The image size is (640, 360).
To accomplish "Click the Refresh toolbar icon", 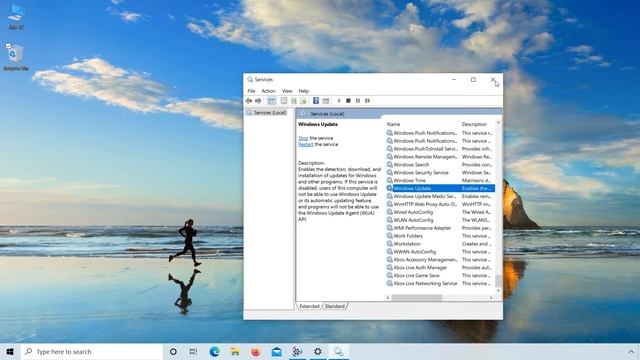I will [x=293, y=101].
